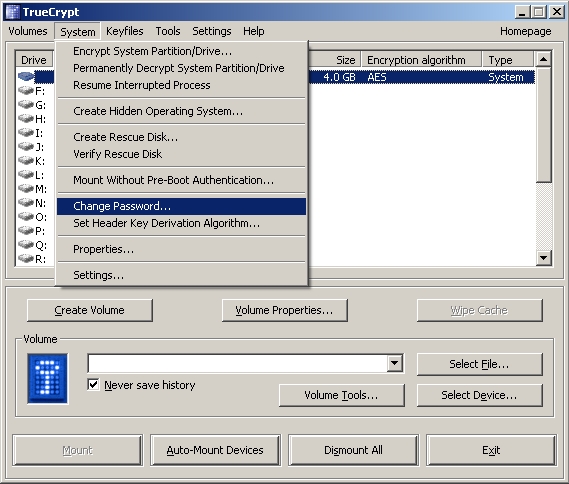Click the AES cell in system row
This screenshot has height=484, width=569.
[x=377, y=77]
